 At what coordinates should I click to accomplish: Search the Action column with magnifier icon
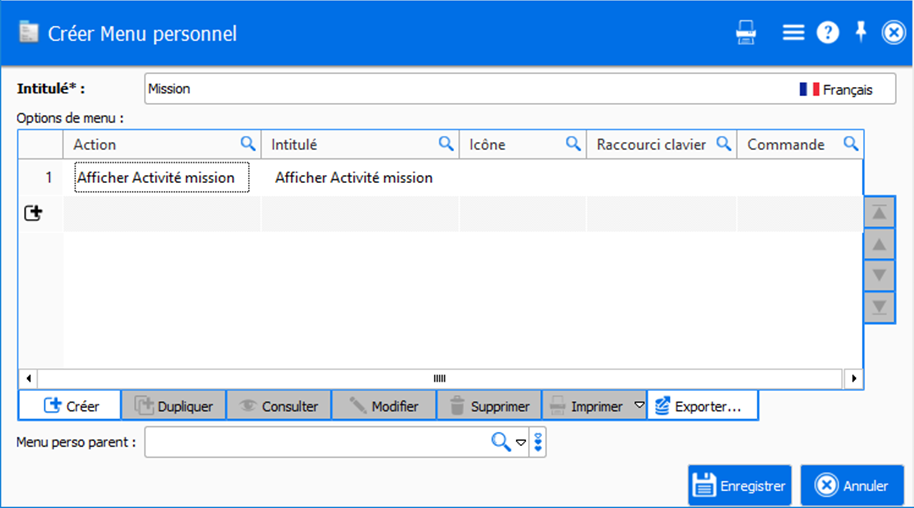248,144
